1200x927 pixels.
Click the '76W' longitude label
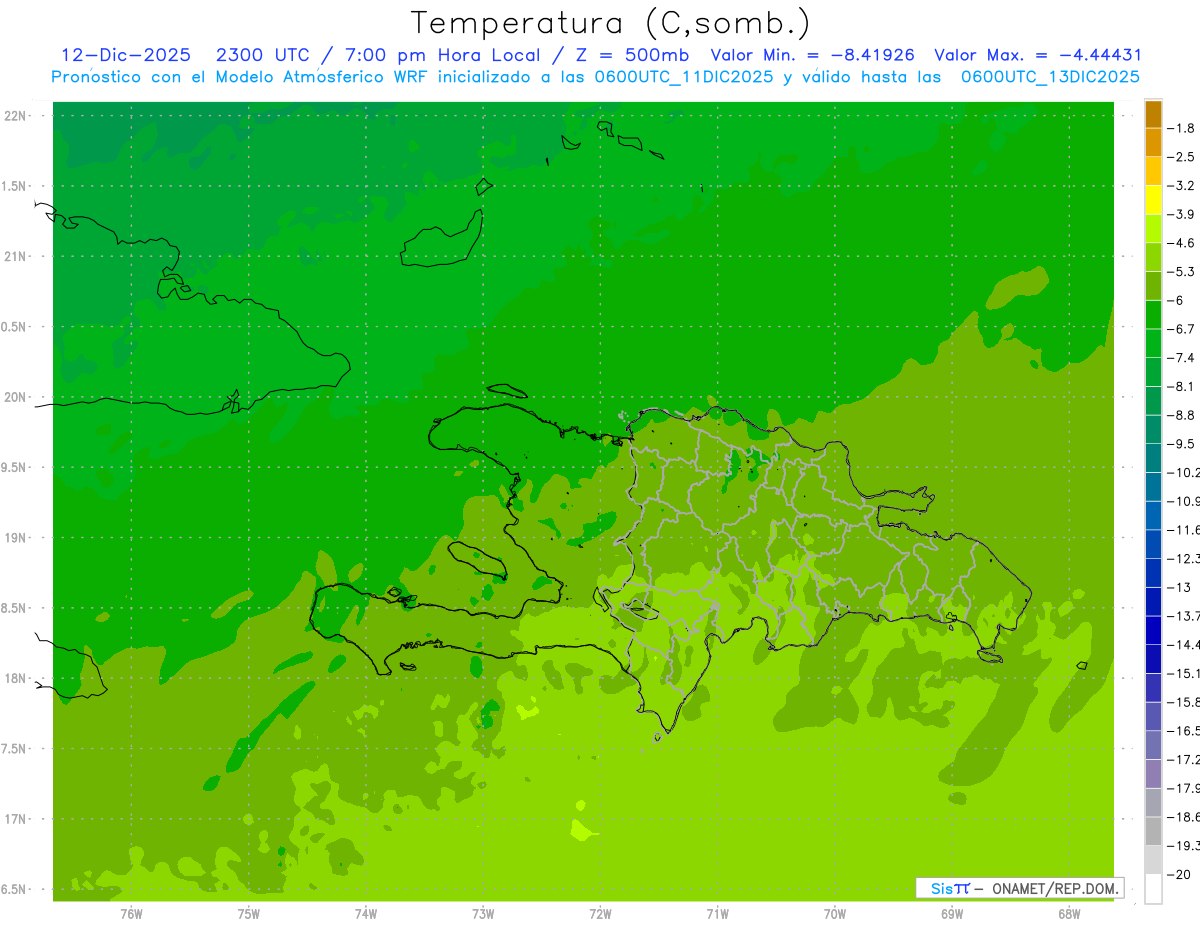[131, 912]
